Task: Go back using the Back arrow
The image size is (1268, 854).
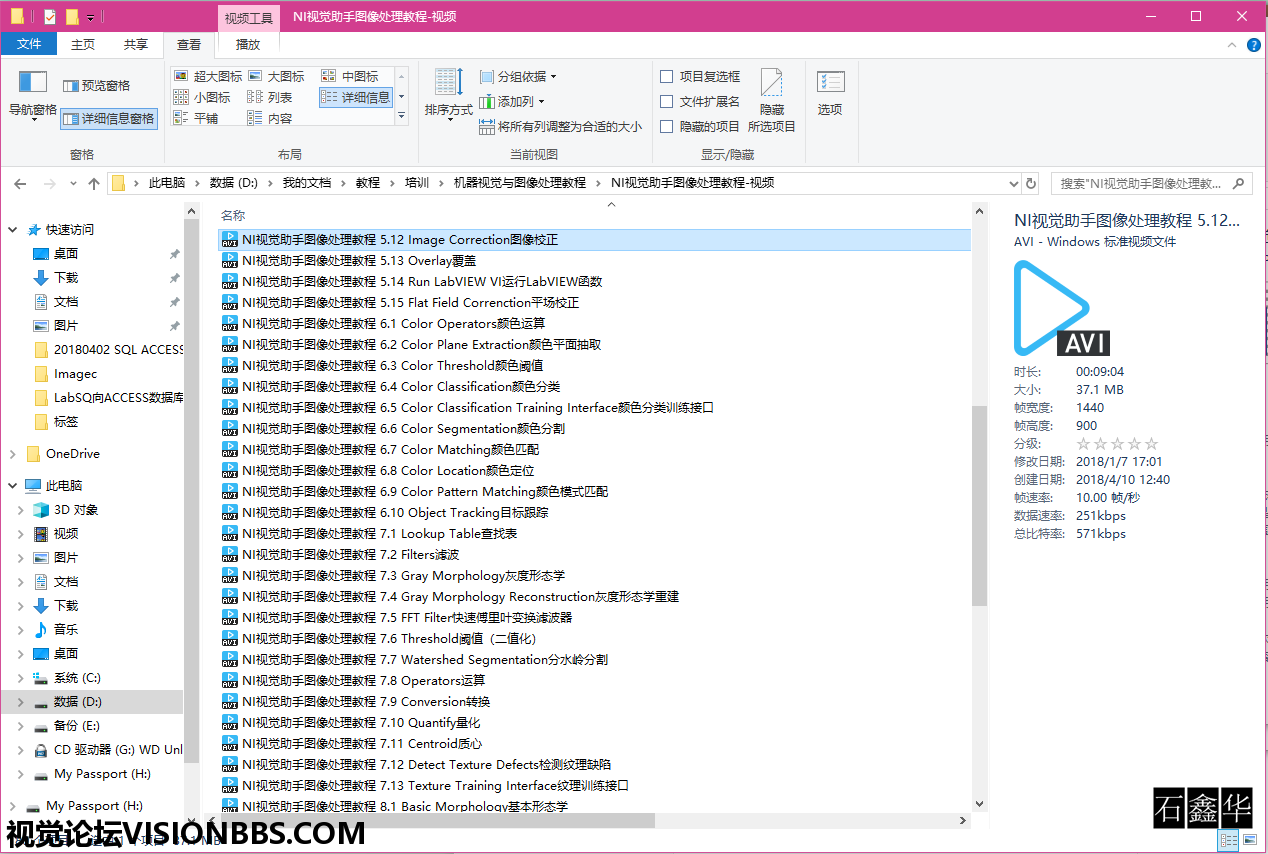Action: click(x=20, y=184)
